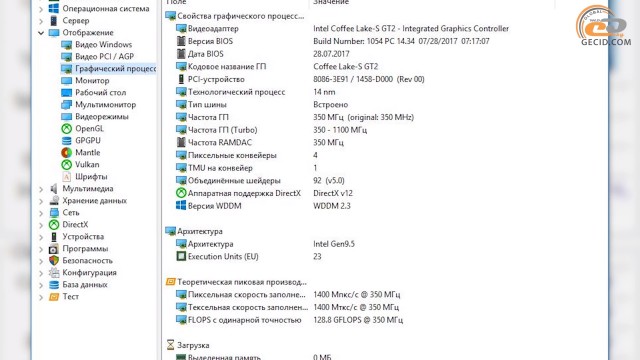The height and width of the screenshot is (360, 640).
Task: Click the Безопасность shield icon
Action: click(54, 260)
